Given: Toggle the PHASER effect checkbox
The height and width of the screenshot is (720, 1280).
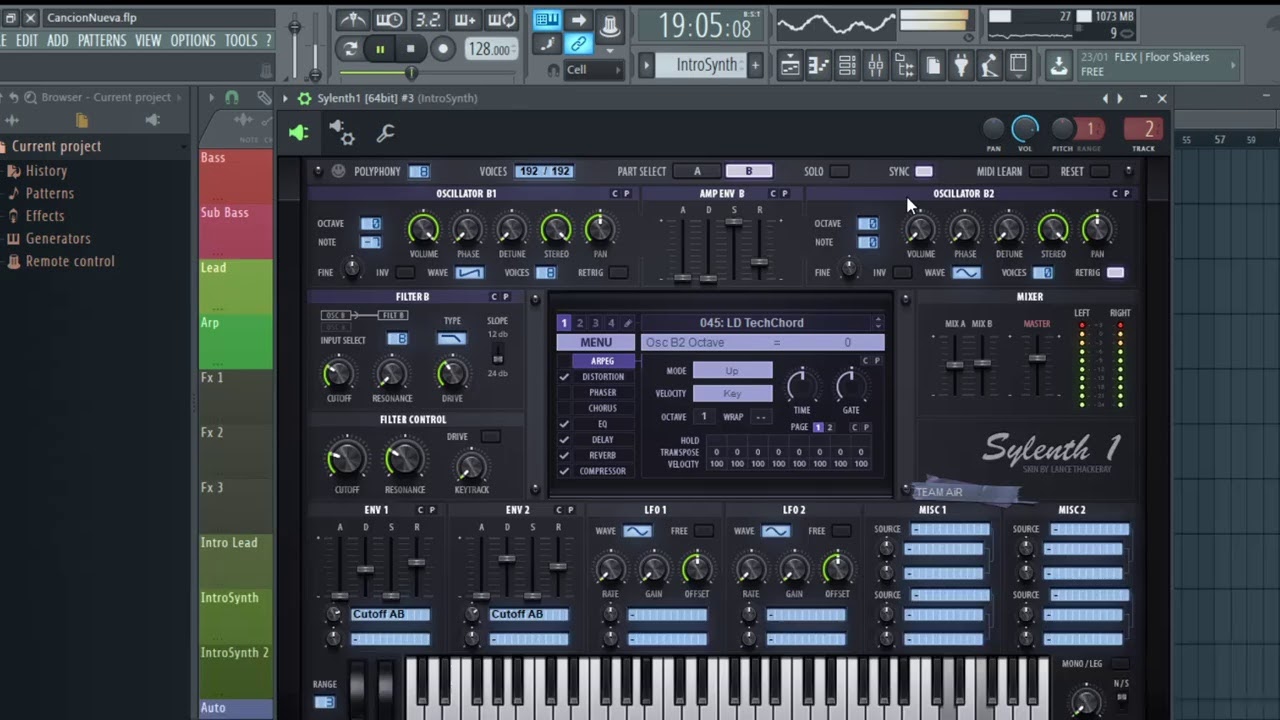Looking at the screenshot, I should pos(564,393).
